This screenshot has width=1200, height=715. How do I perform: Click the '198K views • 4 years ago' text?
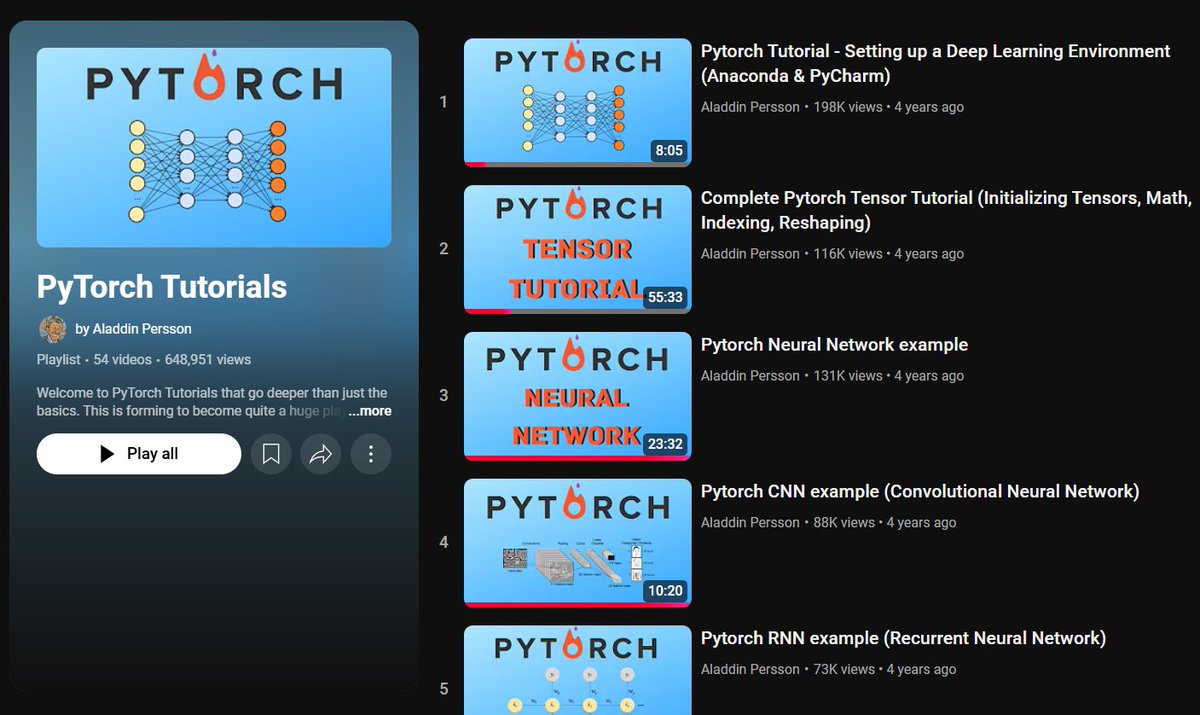pyautogui.click(x=889, y=107)
